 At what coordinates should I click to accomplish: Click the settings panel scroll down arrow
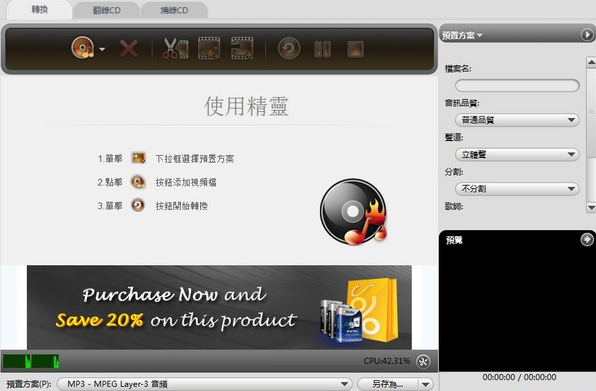coord(591,207)
